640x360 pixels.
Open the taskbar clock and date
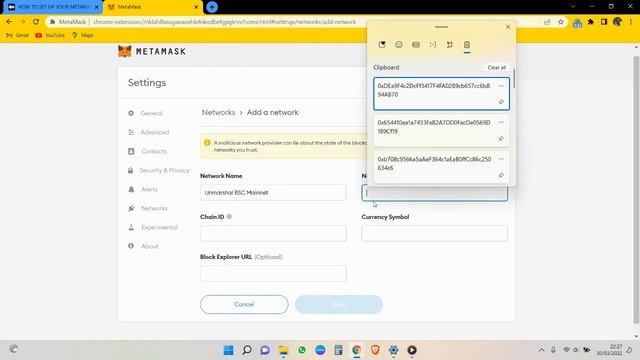coord(609,350)
